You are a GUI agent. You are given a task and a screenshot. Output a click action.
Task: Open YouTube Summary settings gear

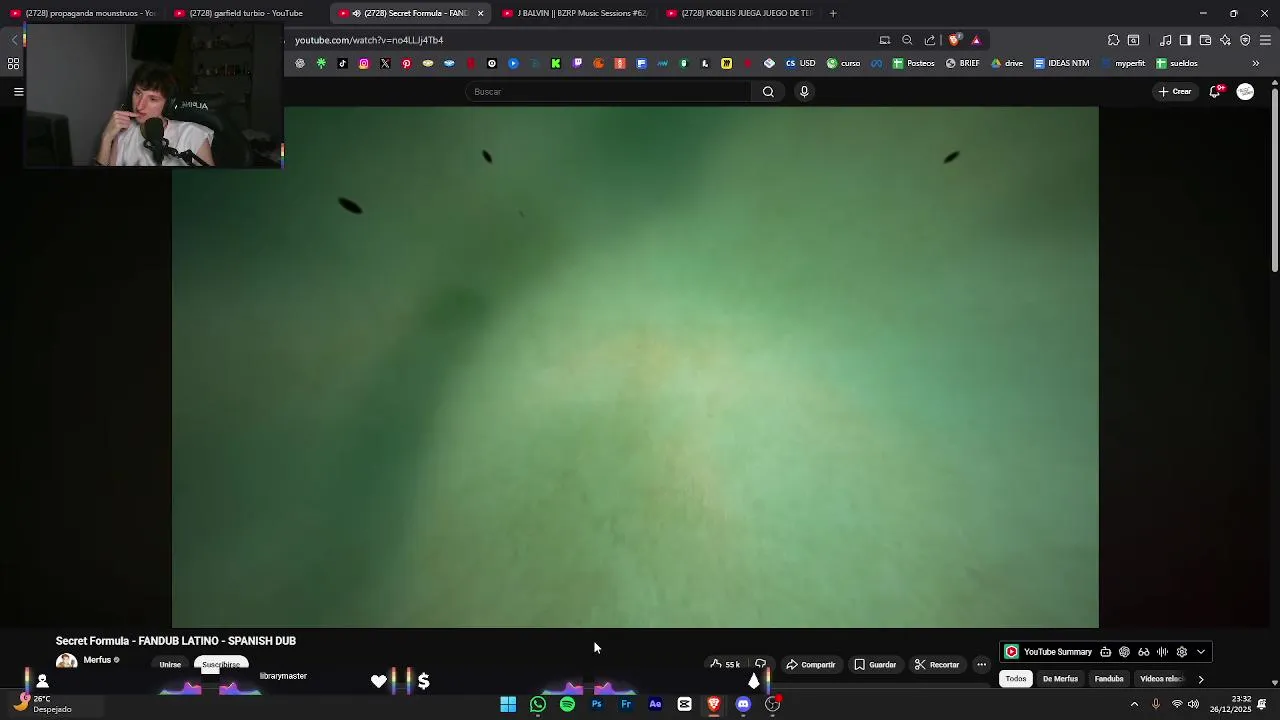pos(1182,652)
